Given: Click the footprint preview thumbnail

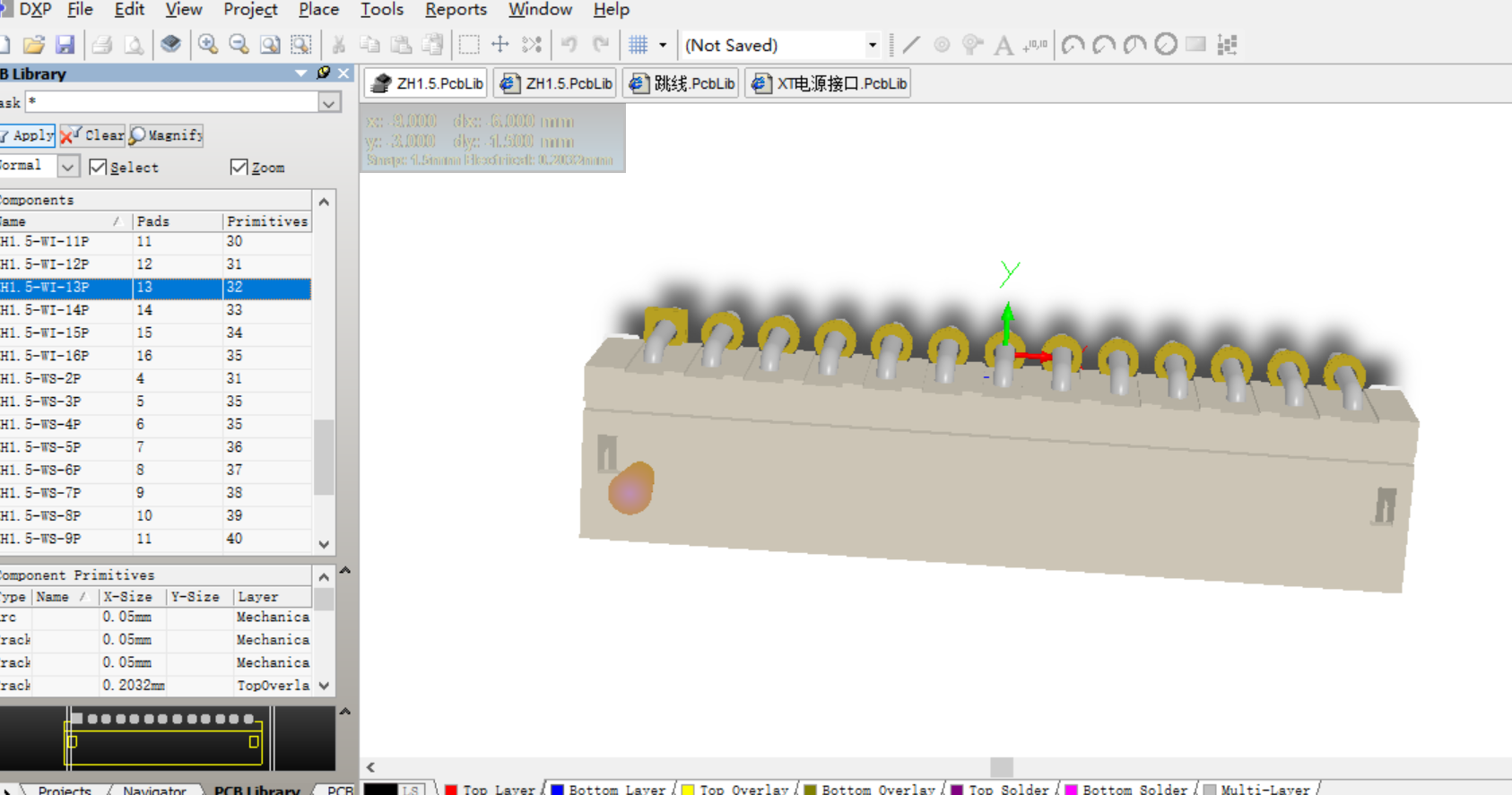Looking at the screenshot, I should (167, 737).
